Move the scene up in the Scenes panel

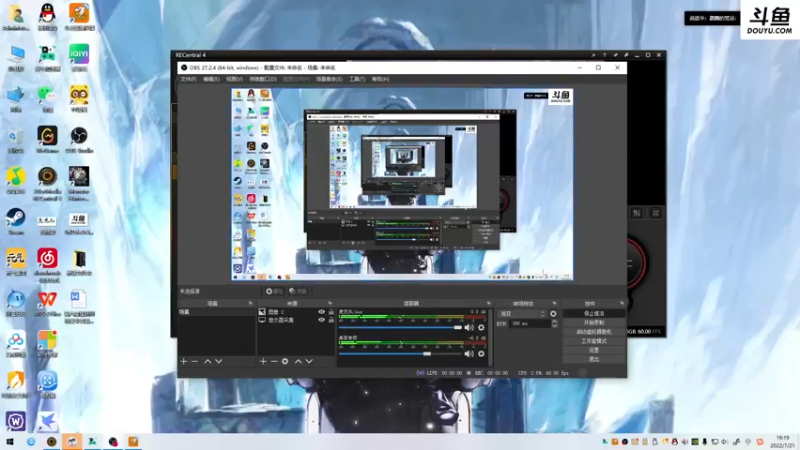tap(208, 361)
